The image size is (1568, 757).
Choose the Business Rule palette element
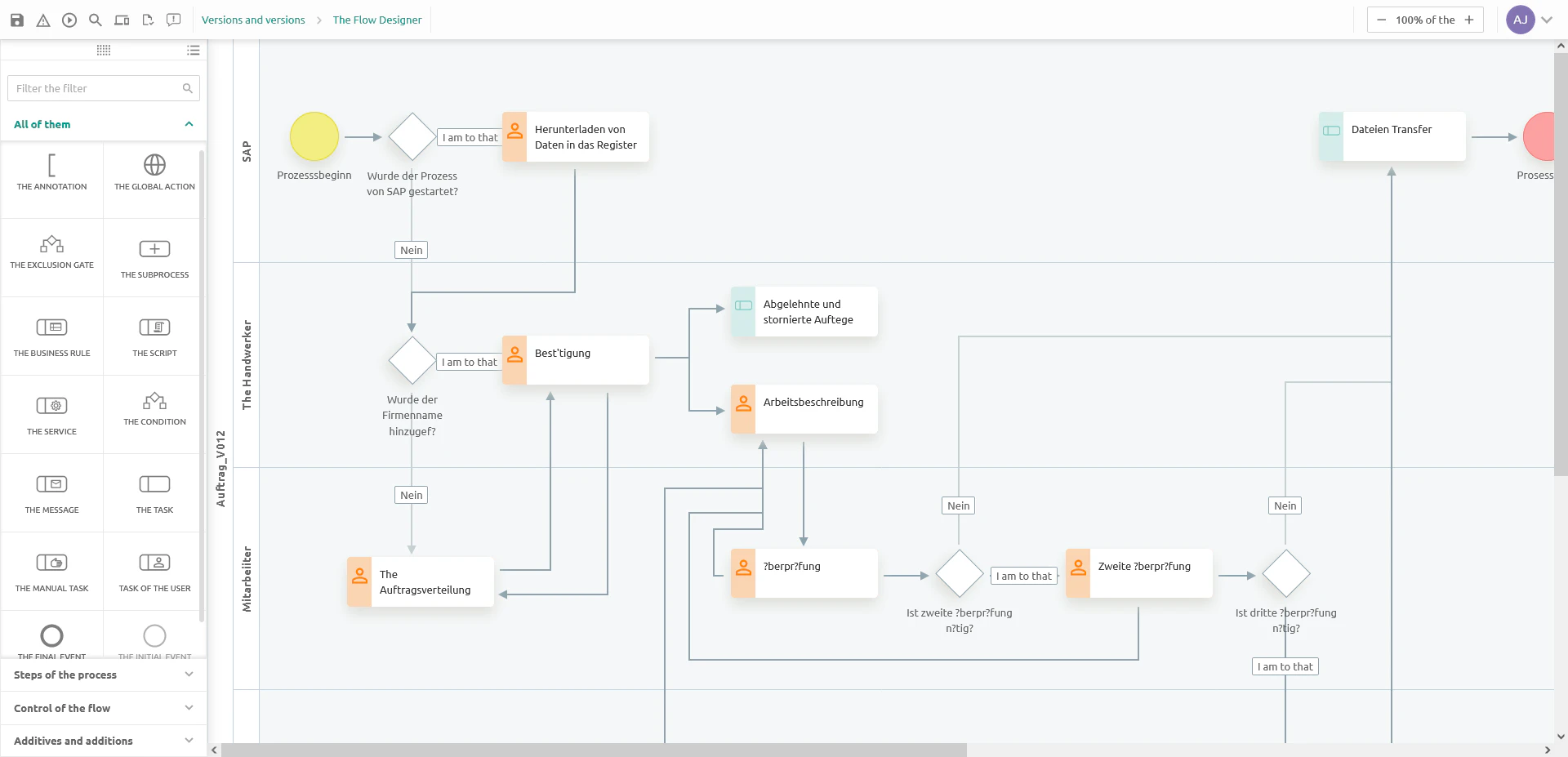(51, 336)
